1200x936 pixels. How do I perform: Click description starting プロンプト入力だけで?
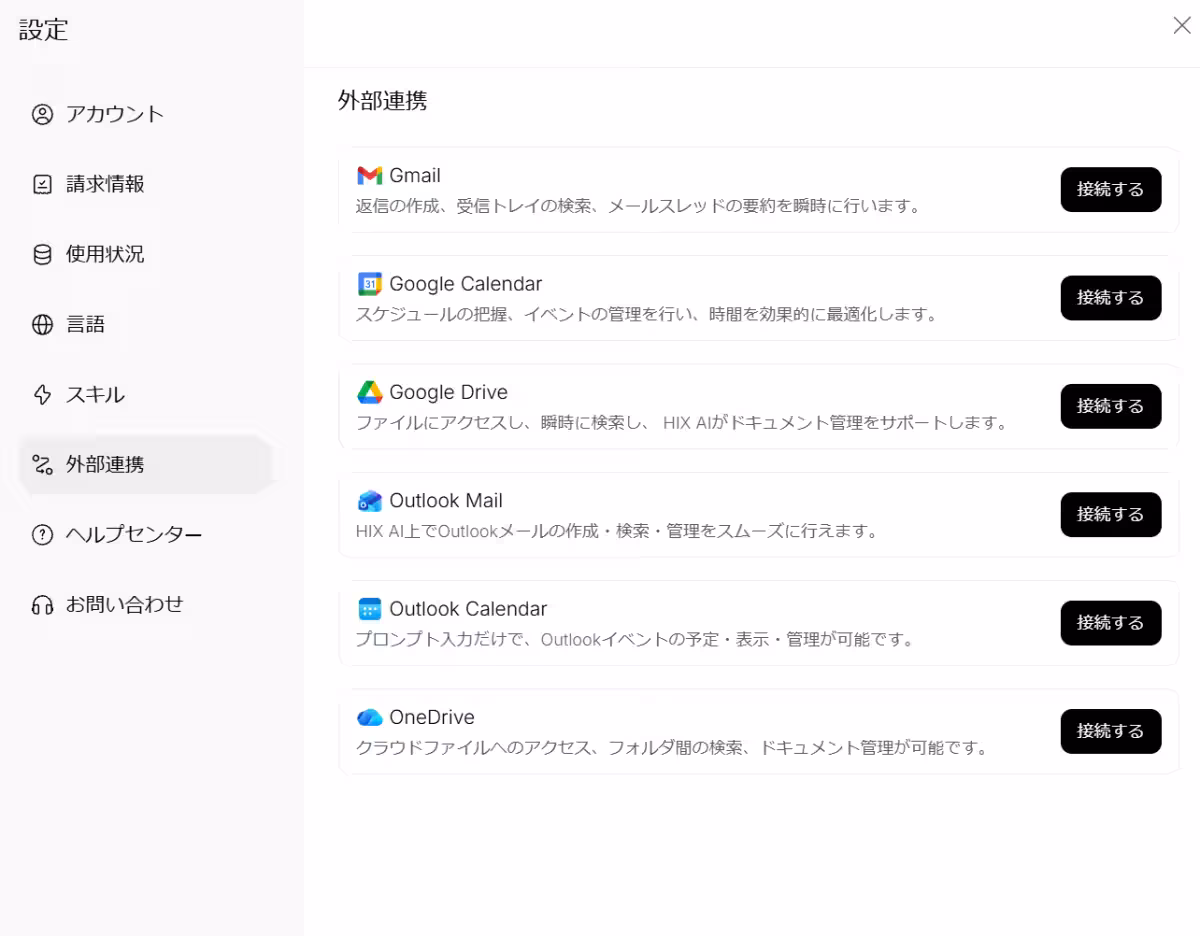point(636,639)
